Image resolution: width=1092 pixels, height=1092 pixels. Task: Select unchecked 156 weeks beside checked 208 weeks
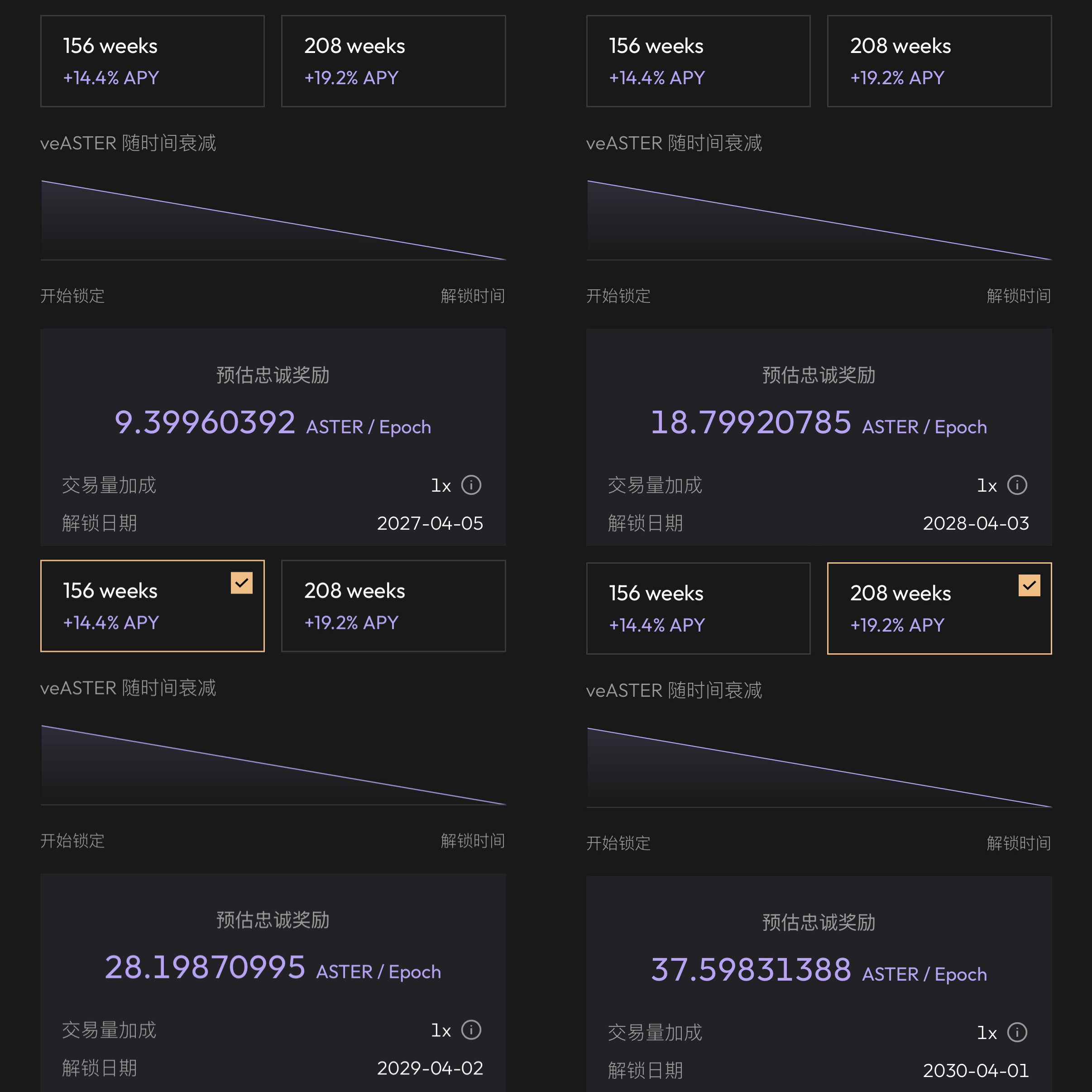pos(698,608)
